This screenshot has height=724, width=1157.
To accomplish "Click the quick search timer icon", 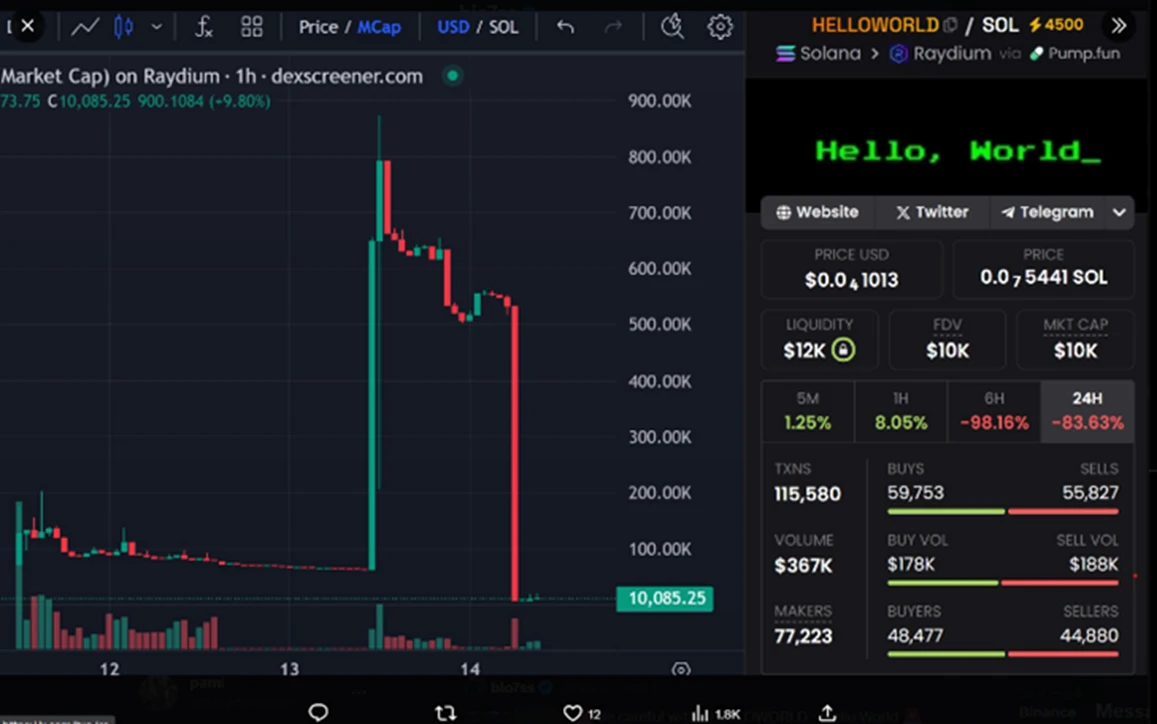I will click(672, 27).
